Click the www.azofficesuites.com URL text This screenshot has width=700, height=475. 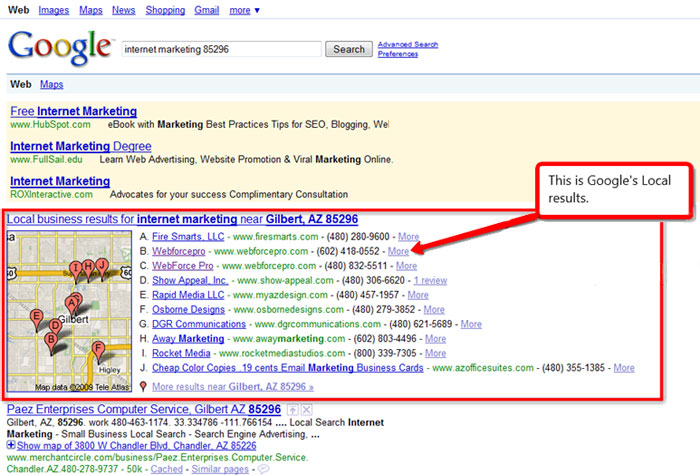click(x=483, y=368)
